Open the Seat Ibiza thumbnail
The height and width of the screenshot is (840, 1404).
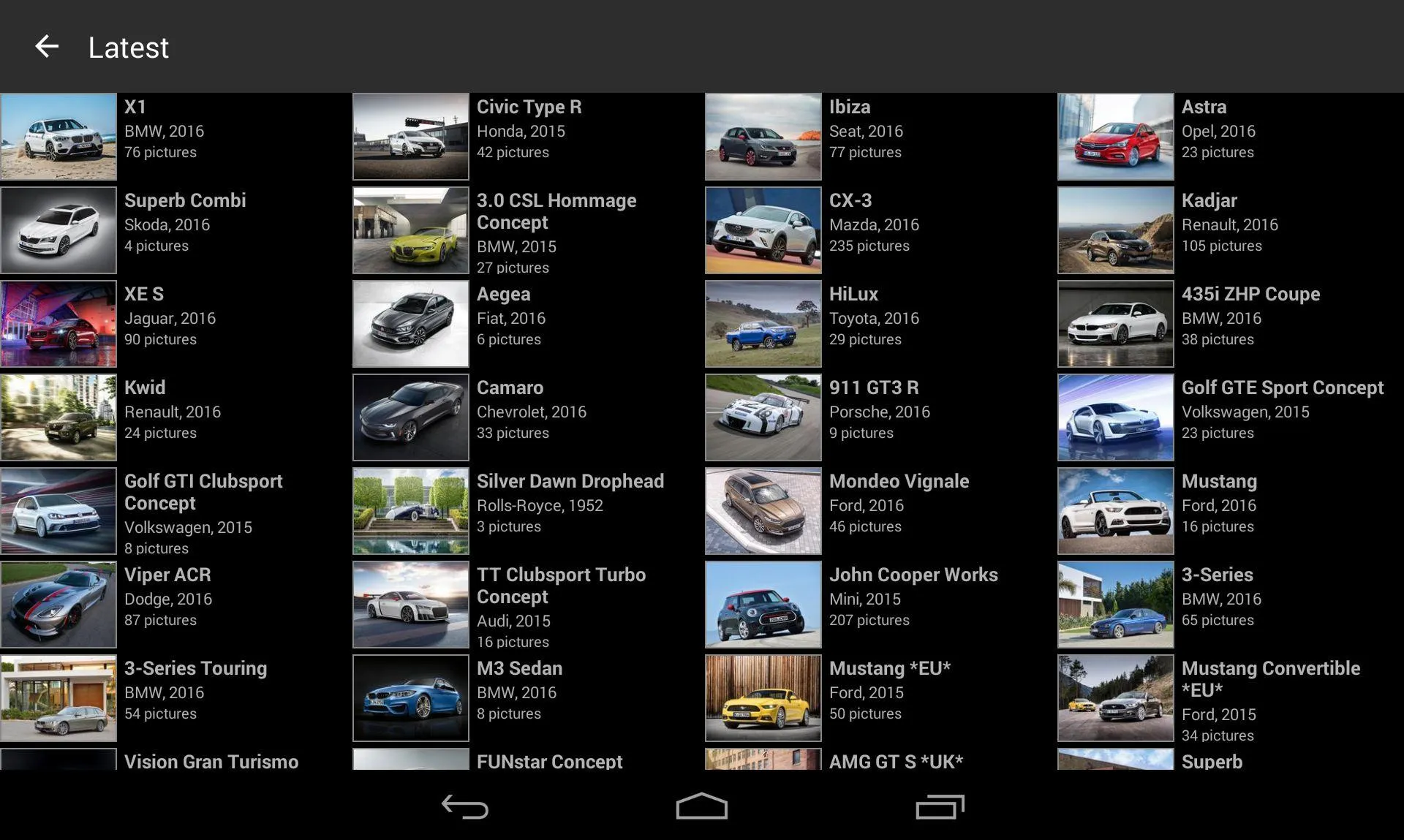(x=763, y=137)
